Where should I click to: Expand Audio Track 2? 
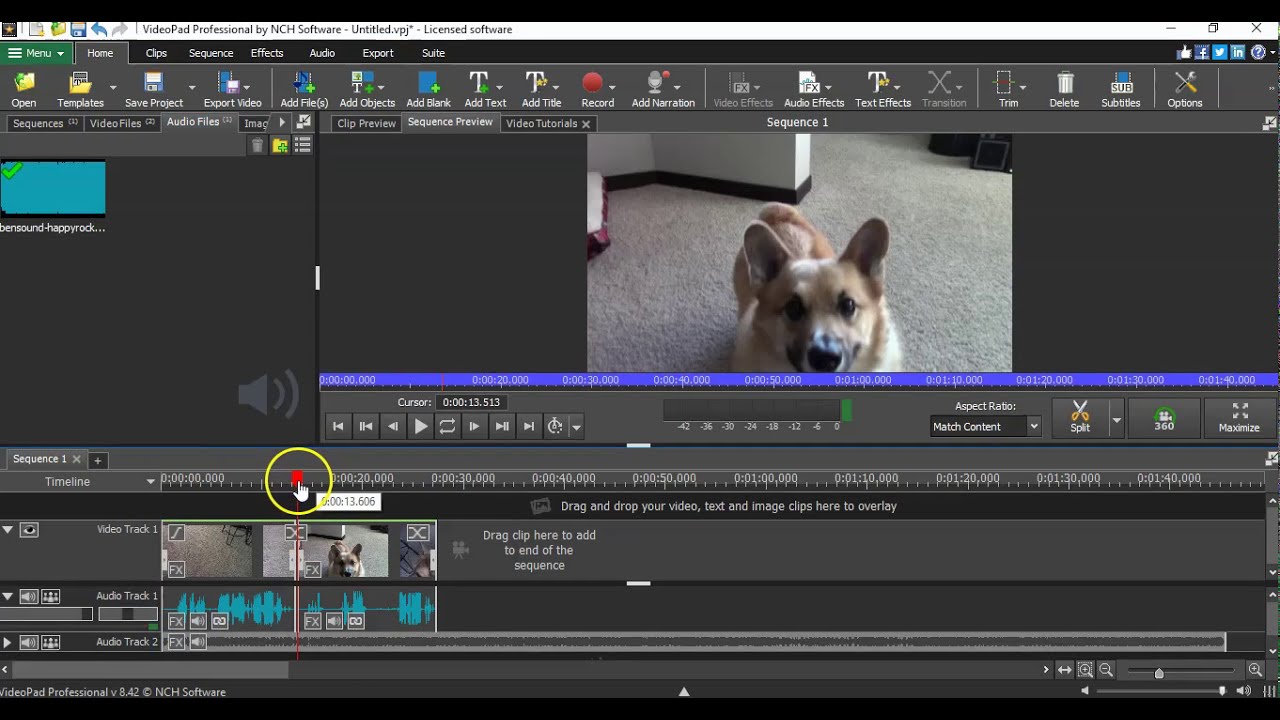(x=8, y=643)
